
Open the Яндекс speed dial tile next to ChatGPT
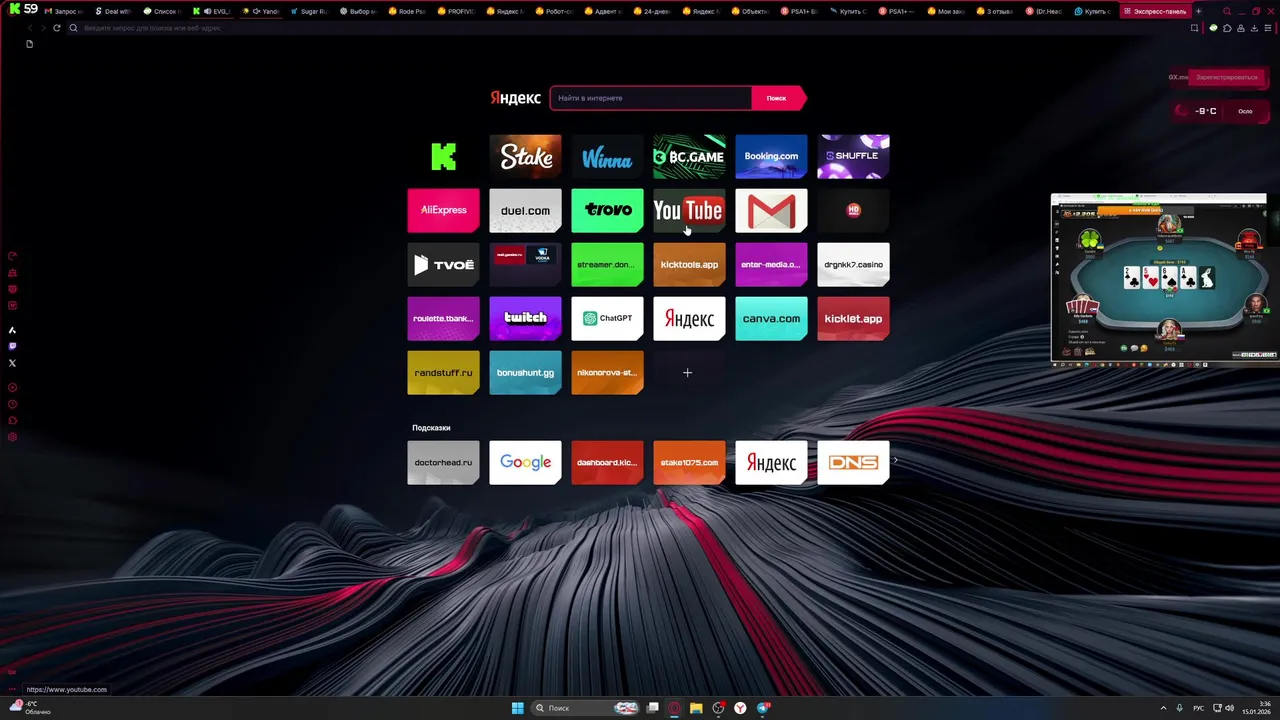[689, 319]
